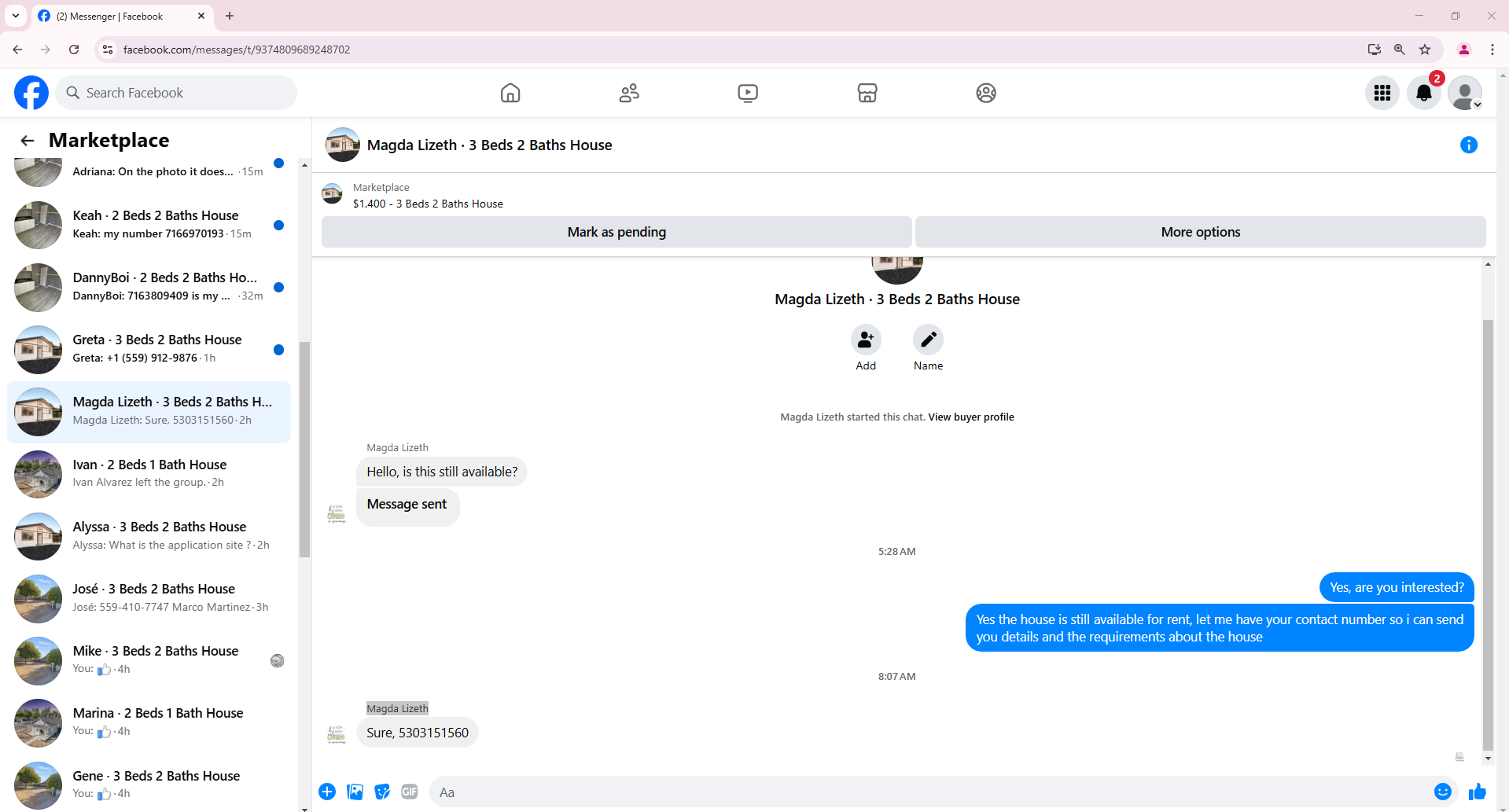Click Magda Lizeth avatar in chat header
The width and height of the screenshot is (1509, 812).
[x=343, y=145]
